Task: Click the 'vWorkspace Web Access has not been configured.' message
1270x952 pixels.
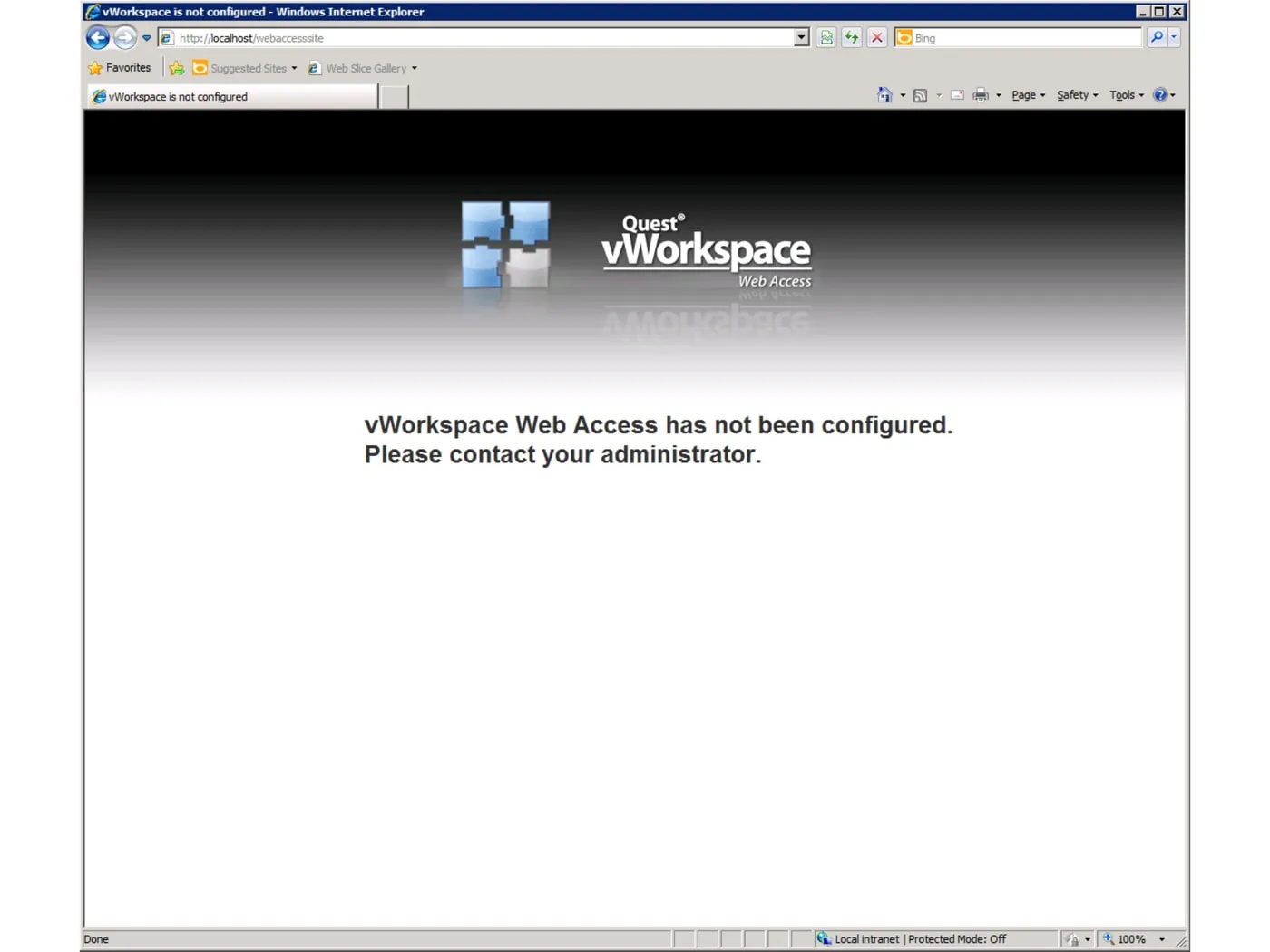Action: (x=659, y=425)
